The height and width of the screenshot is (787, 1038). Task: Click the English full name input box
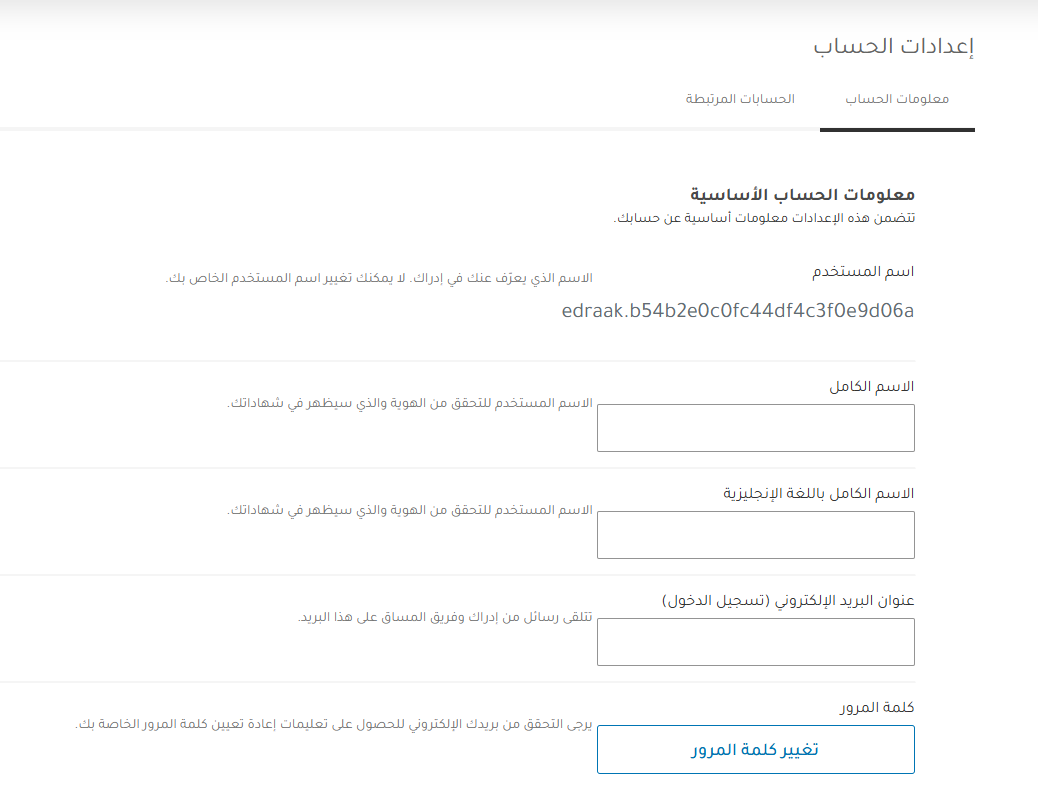[x=755, y=535]
